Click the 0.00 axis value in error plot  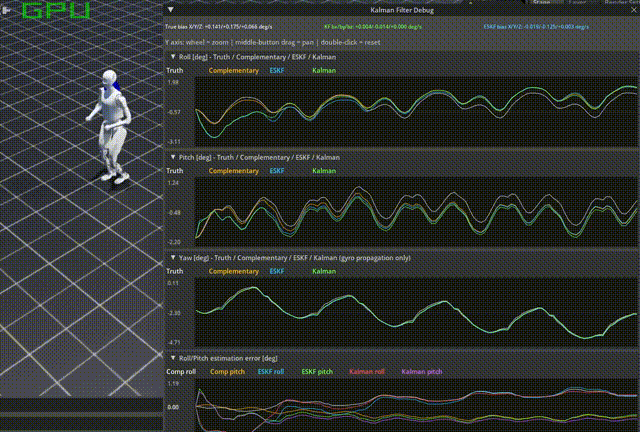point(173,407)
